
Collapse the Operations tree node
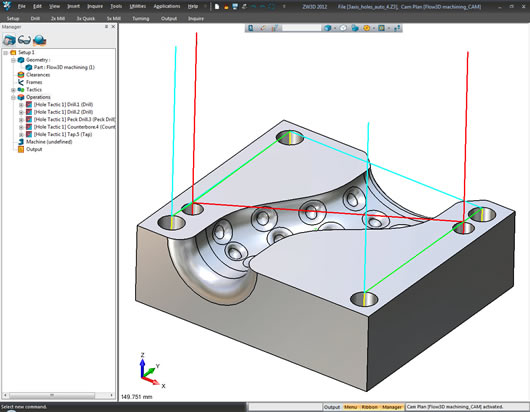[x=13, y=97]
